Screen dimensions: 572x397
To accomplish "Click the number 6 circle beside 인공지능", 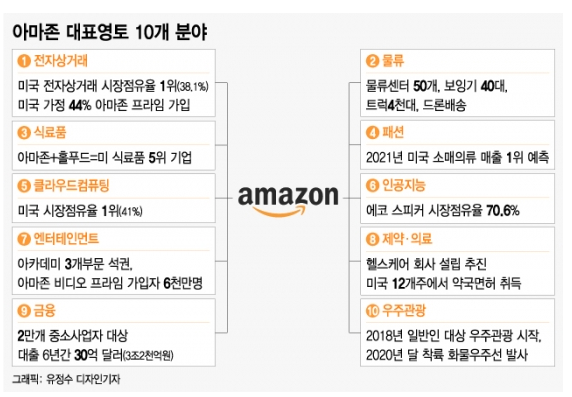I will pyautogui.click(x=372, y=186).
